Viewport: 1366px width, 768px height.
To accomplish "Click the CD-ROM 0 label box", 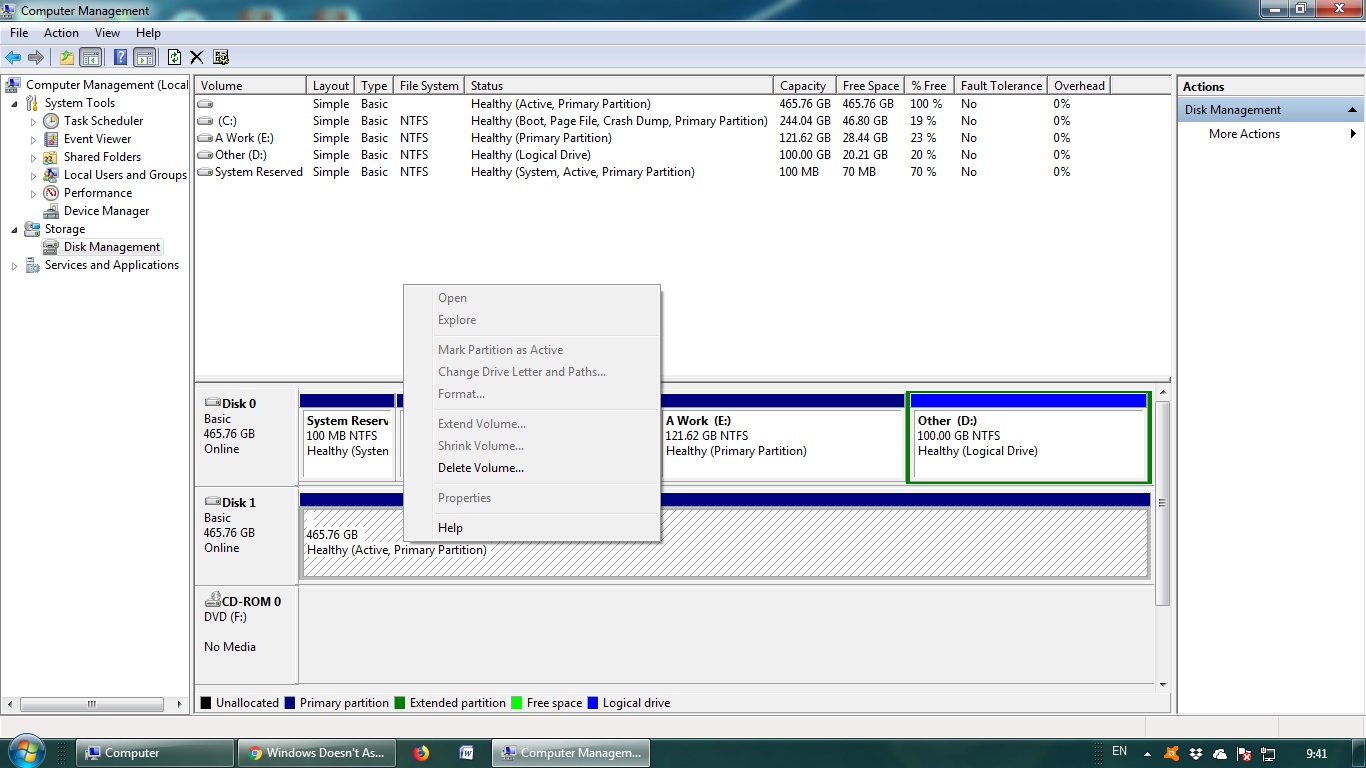I will [x=246, y=635].
